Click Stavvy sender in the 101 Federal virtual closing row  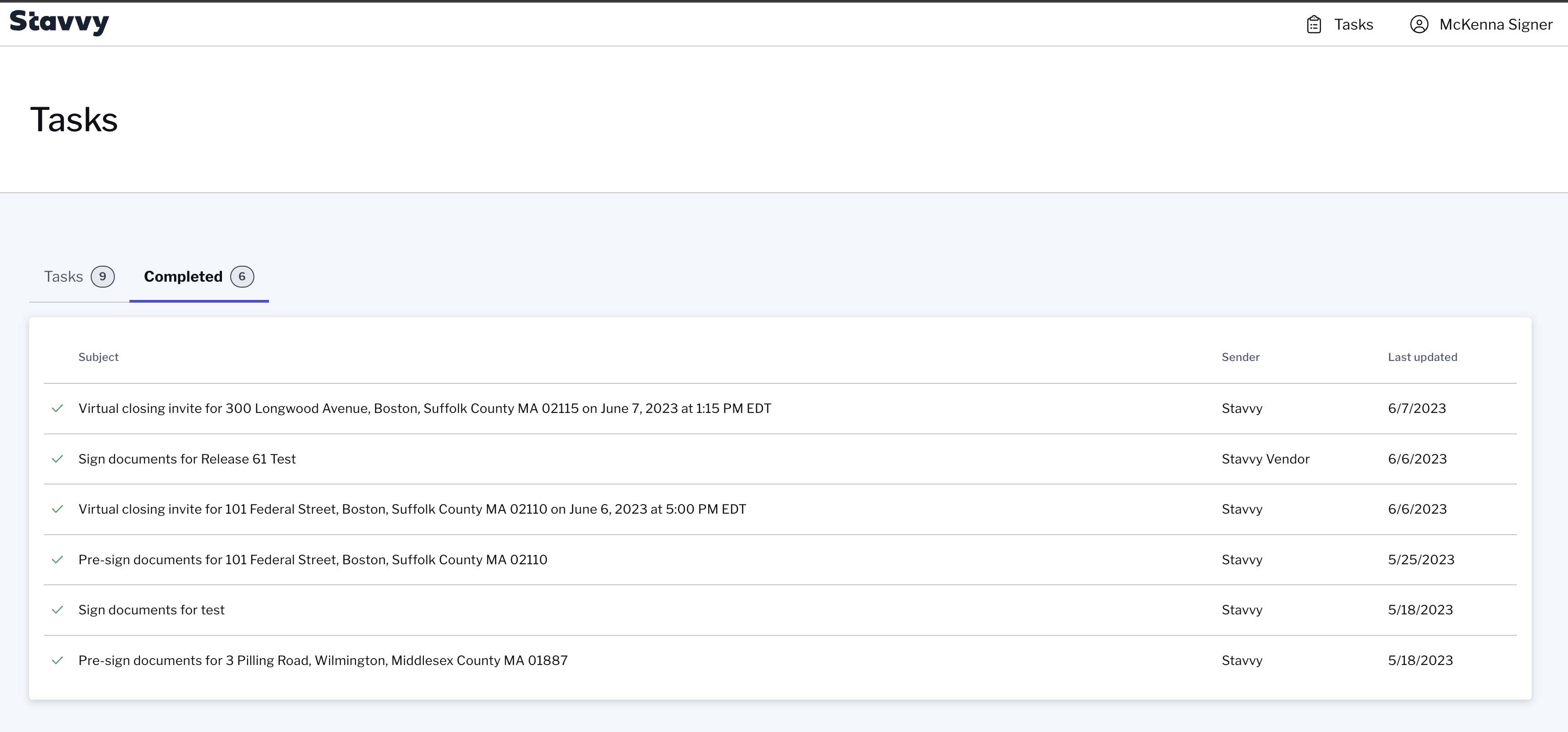pyautogui.click(x=1242, y=509)
